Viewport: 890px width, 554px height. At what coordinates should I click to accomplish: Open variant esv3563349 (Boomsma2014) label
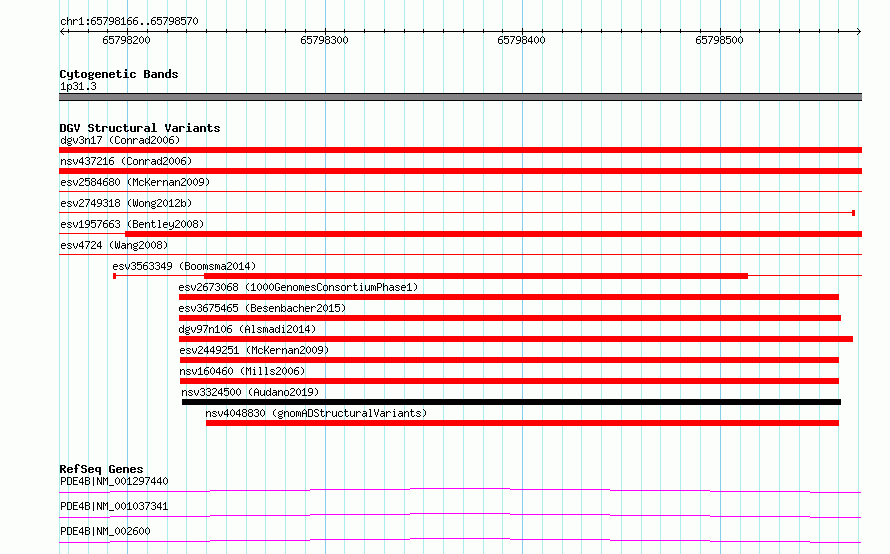pos(184,266)
